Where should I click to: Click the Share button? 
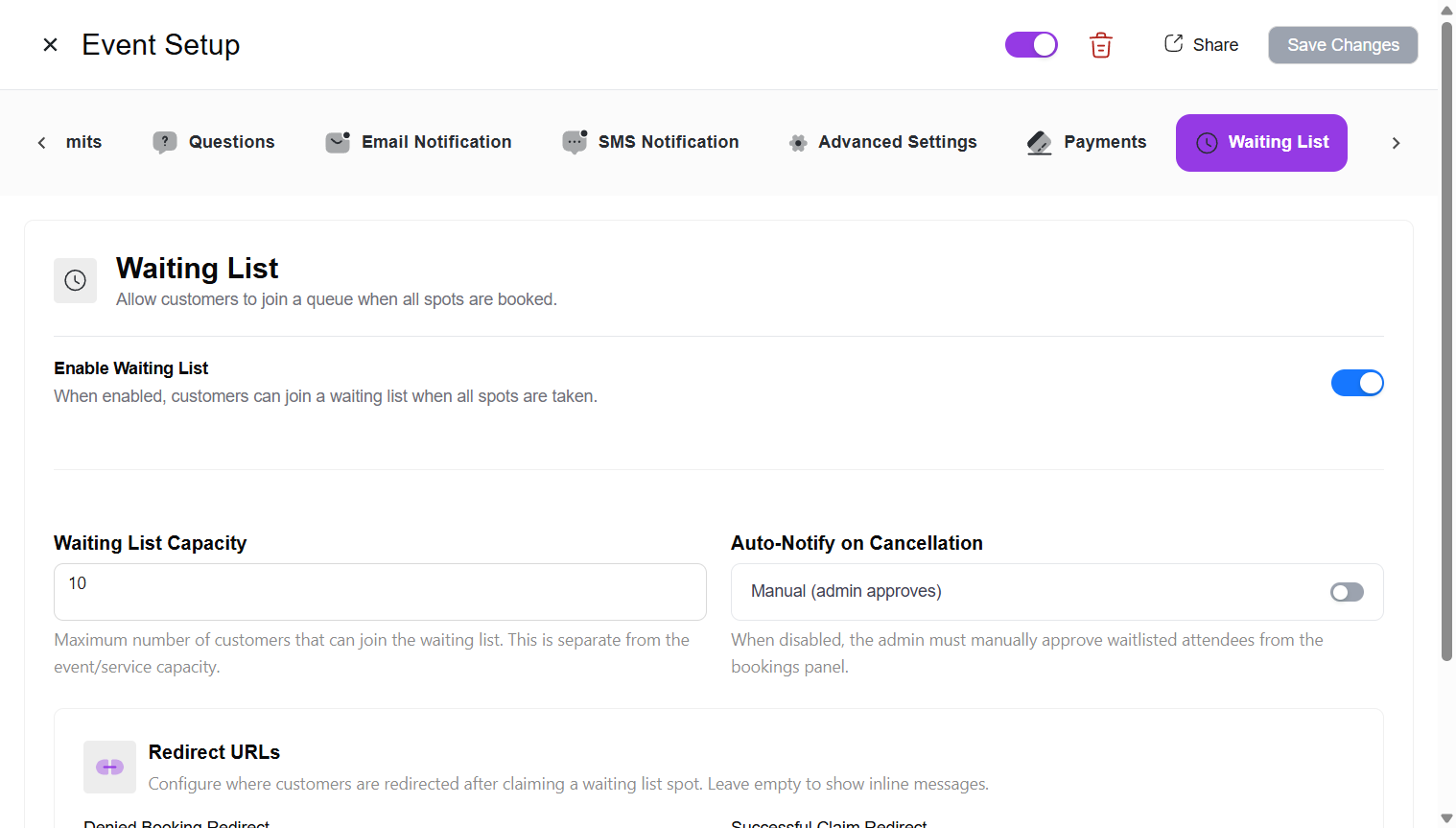click(1201, 44)
